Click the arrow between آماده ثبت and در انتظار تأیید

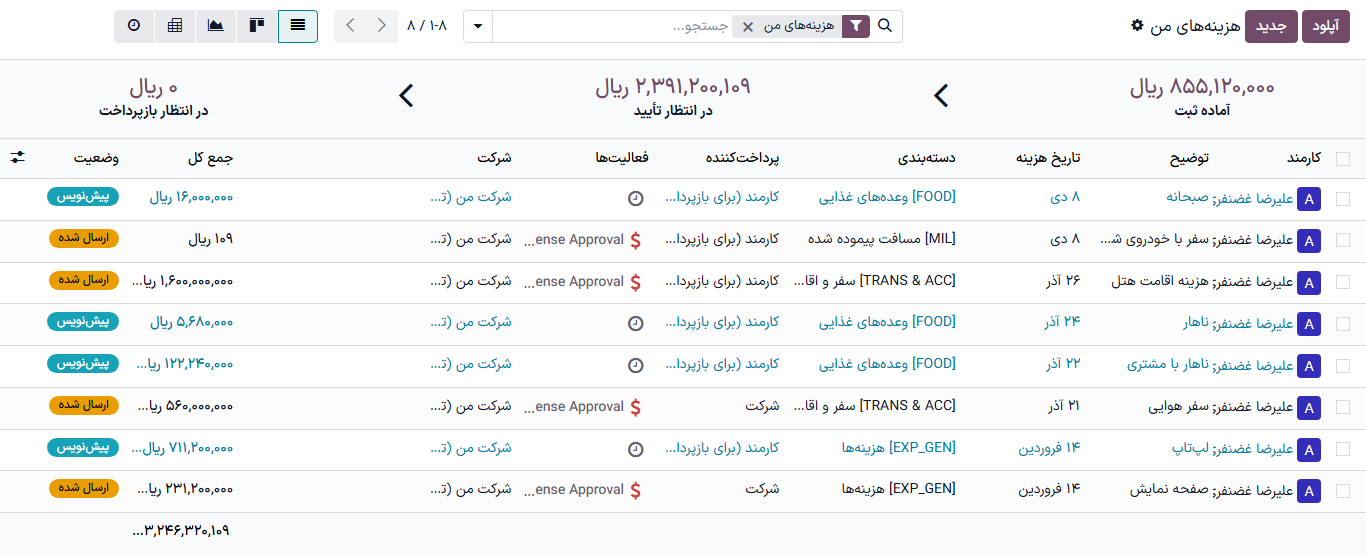coord(941,96)
